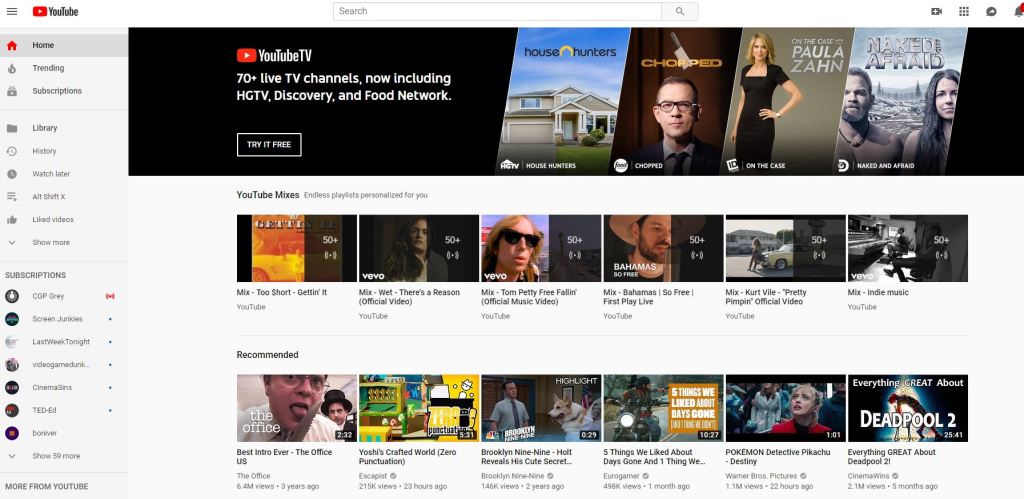1024x499 pixels.
Task: Open the hamburger guide menu
Action: pyautogui.click(x=12, y=11)
